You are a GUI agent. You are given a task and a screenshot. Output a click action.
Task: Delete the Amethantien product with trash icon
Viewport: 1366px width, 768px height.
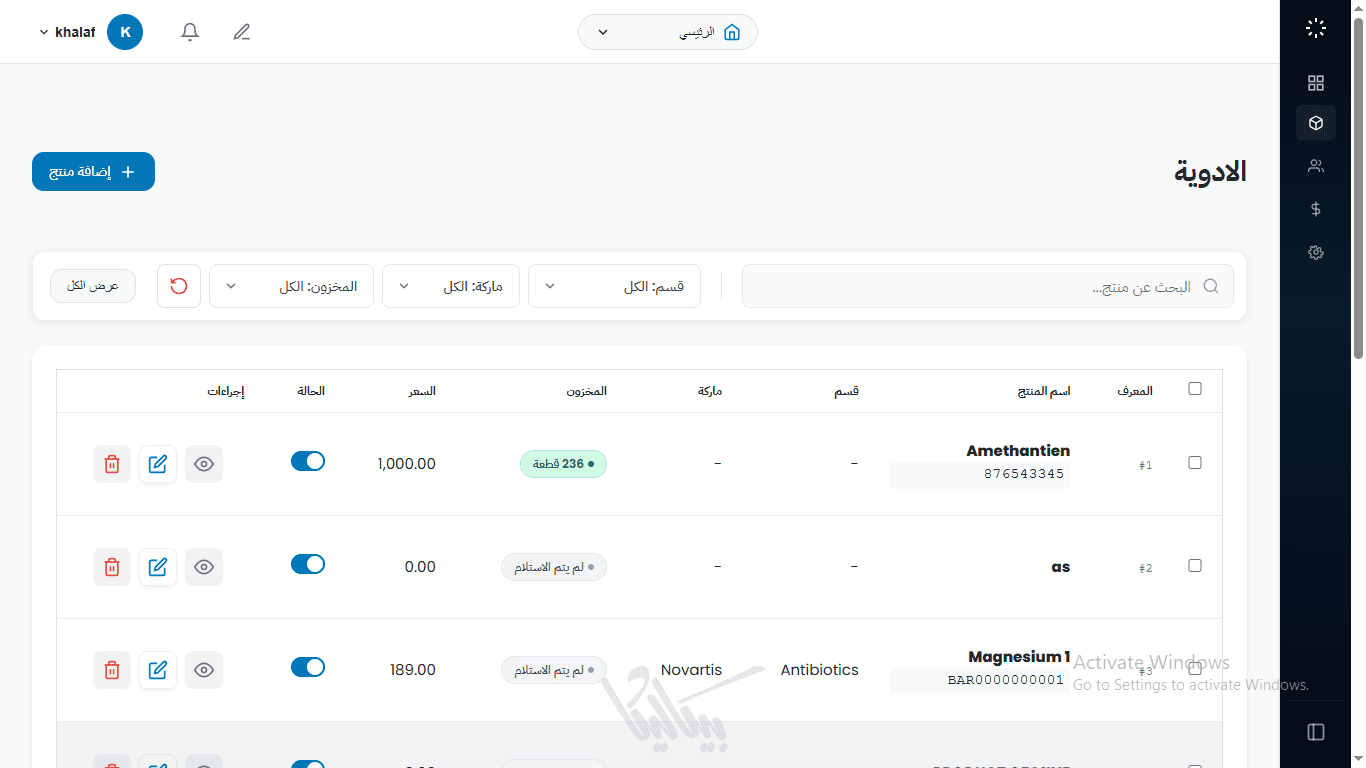[112, 464]
